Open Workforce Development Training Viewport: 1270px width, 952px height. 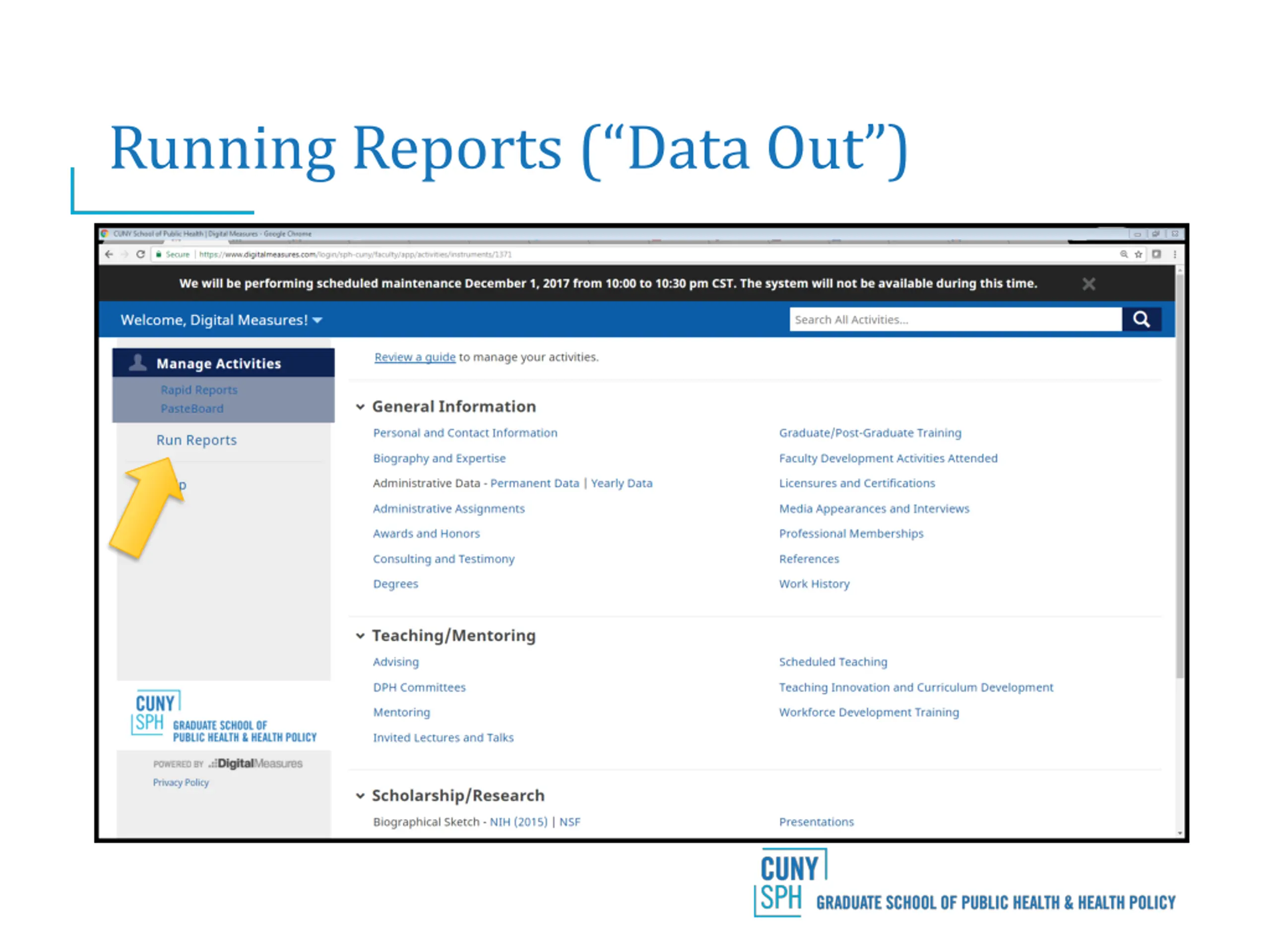[869, 713]
